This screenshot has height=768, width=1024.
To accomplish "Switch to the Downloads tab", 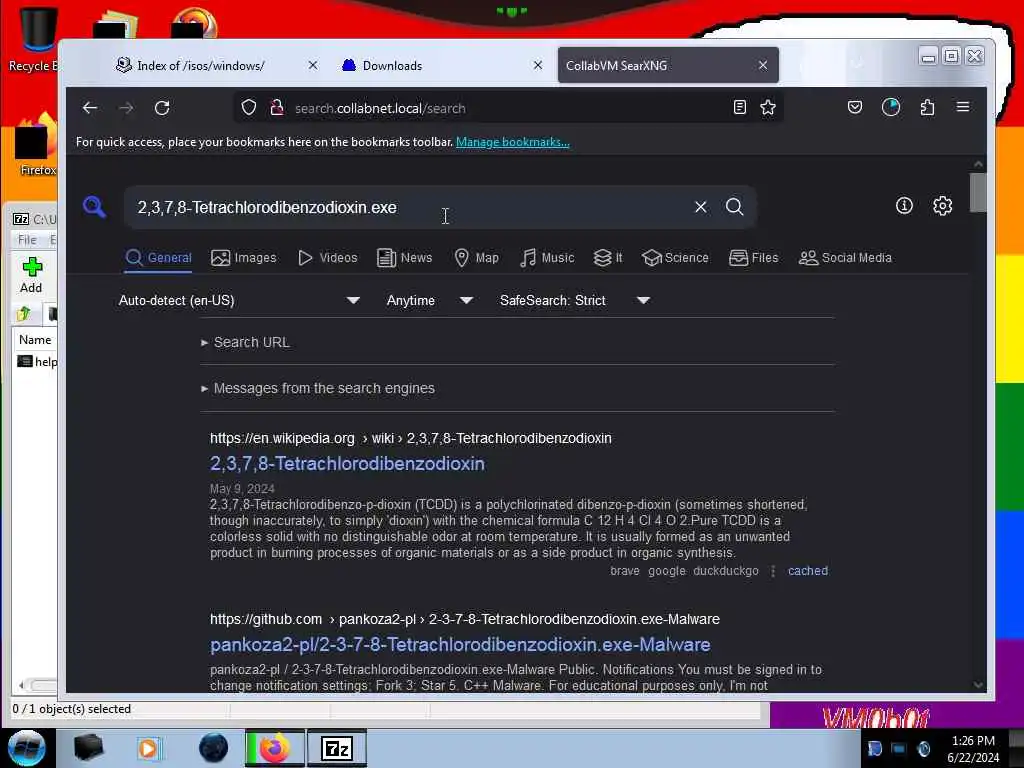I will click(x=392, y=65).
